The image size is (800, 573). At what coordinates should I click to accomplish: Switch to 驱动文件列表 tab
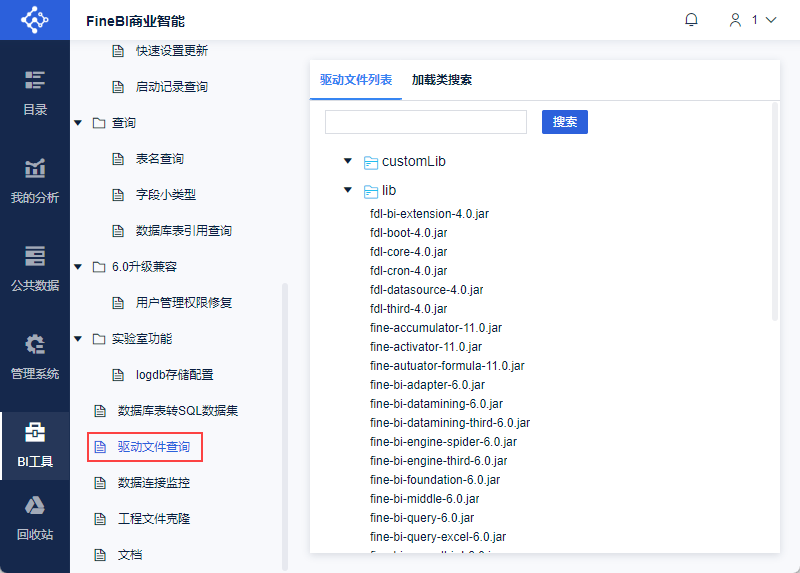[356, 80]
